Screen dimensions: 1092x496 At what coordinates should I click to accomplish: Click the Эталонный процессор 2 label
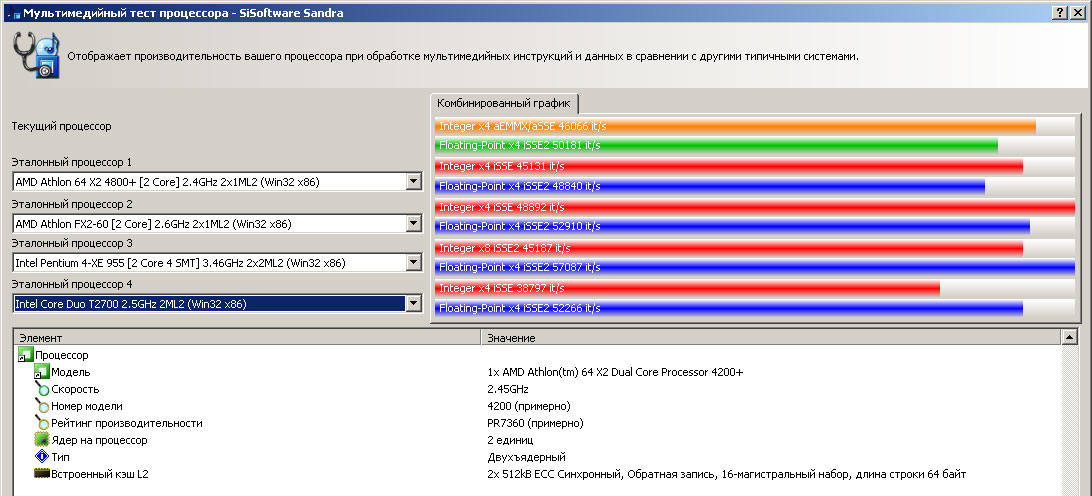click(72, 204)
